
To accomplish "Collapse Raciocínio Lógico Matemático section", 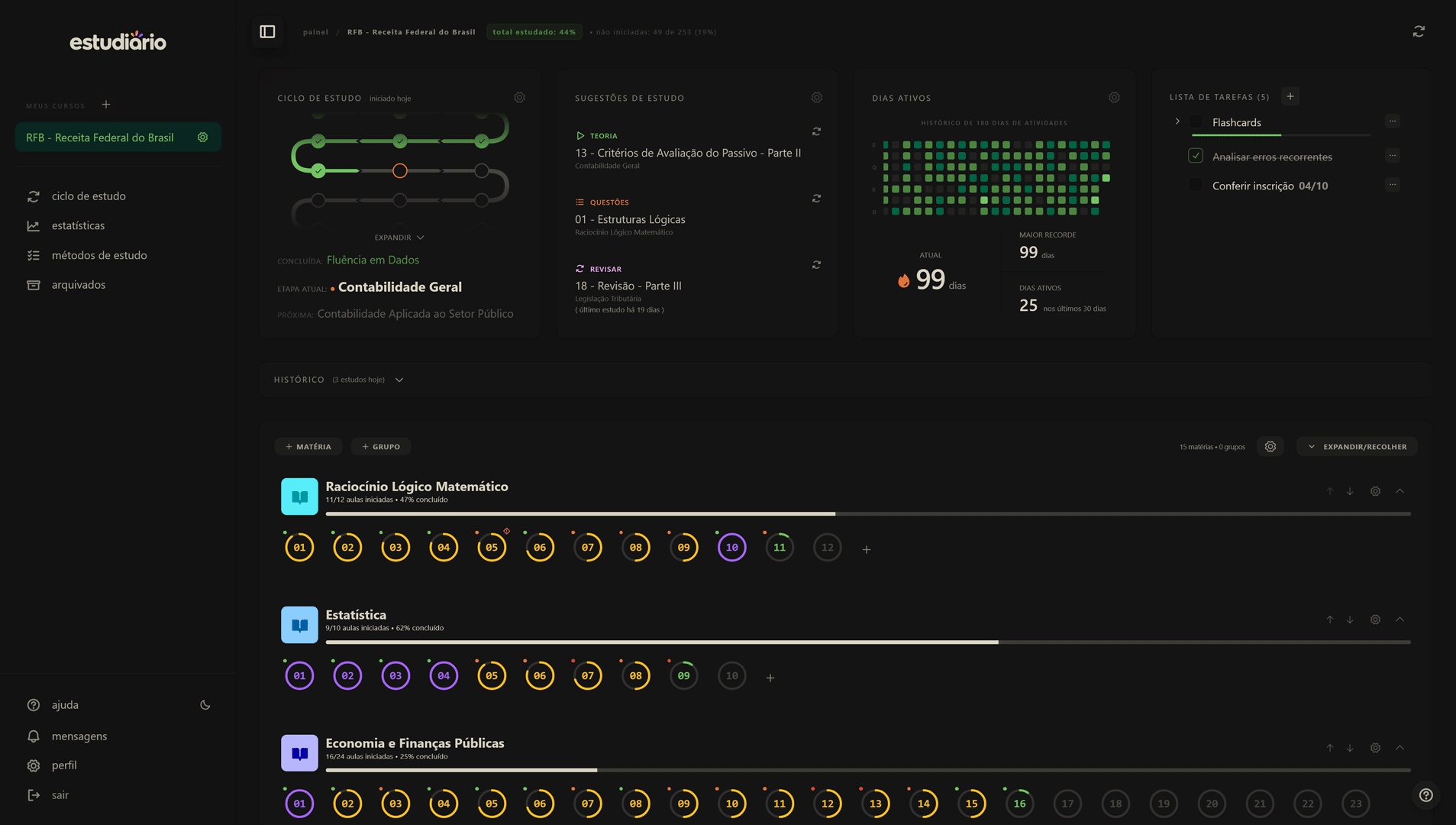I will tap(1400, 491).
